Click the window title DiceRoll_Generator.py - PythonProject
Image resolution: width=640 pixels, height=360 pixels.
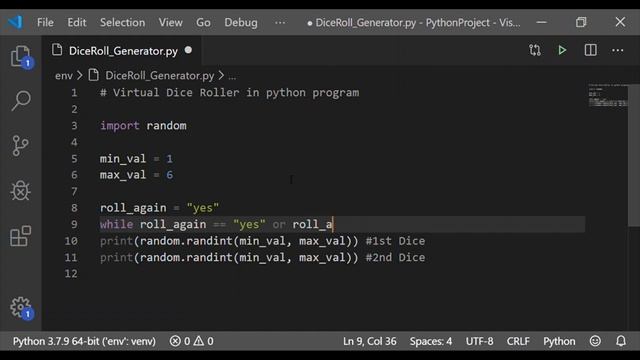click(413, 22)
